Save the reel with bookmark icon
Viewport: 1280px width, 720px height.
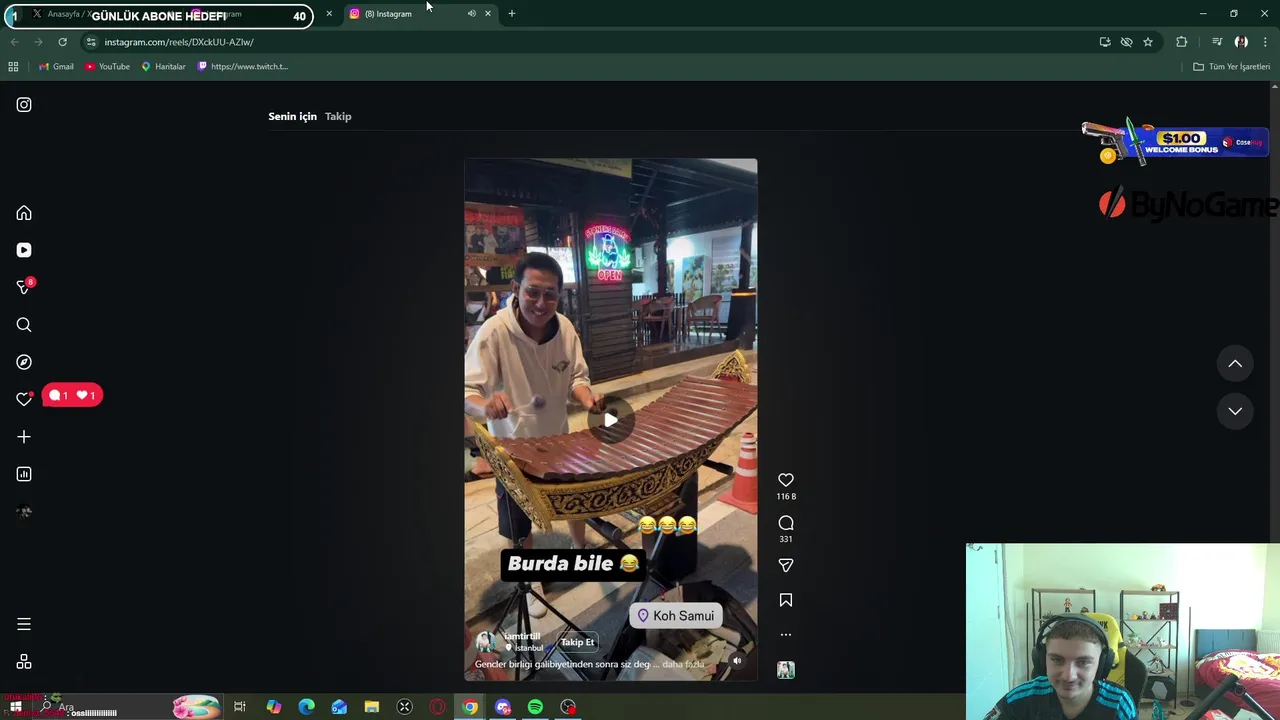point(786,600)
